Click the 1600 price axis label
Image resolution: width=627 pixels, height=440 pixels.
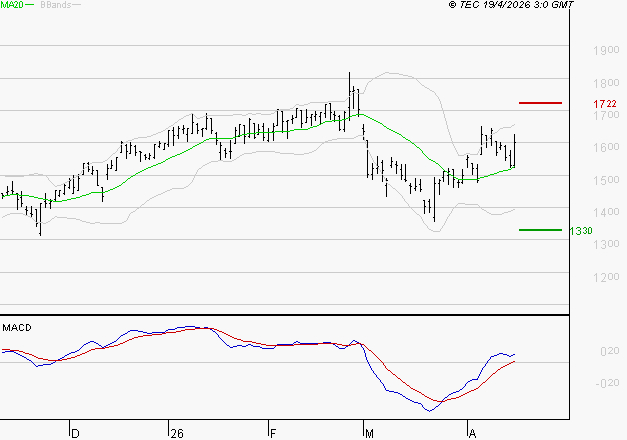[x=604, y=148]
